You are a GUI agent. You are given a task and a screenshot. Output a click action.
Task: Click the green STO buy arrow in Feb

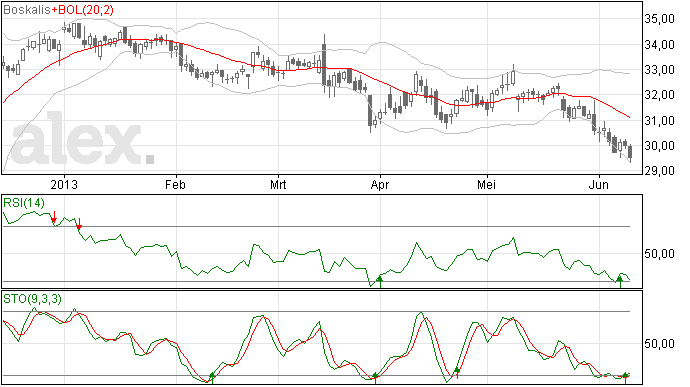coord(212,378)
